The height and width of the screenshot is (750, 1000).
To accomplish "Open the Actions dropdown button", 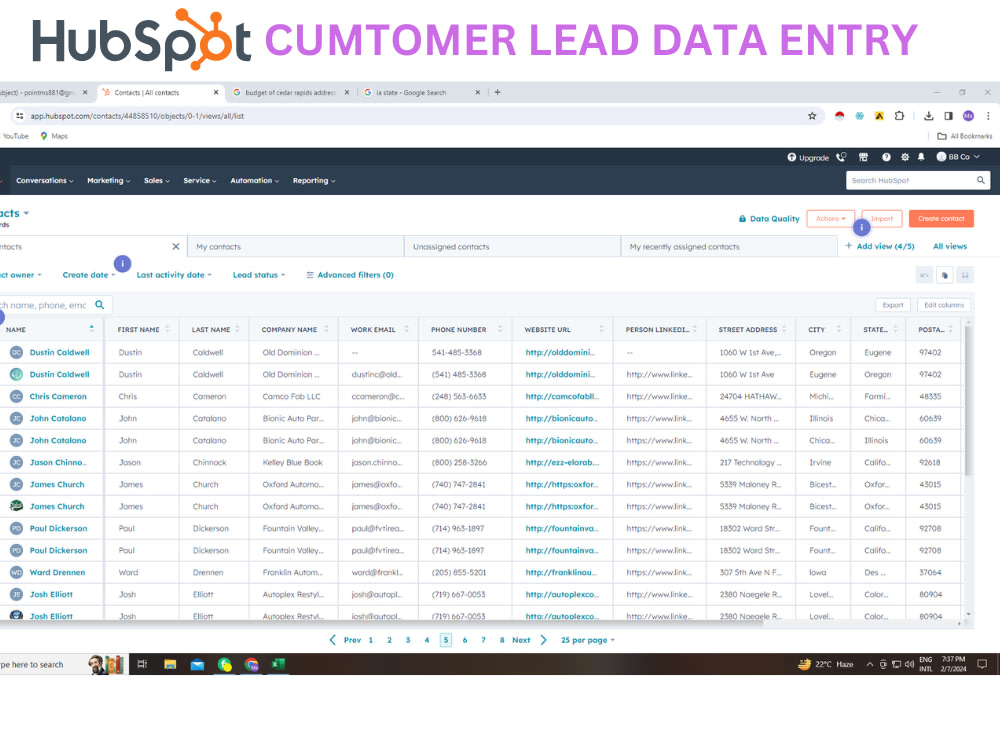I will pyautogui.click(x=830, y=219).
